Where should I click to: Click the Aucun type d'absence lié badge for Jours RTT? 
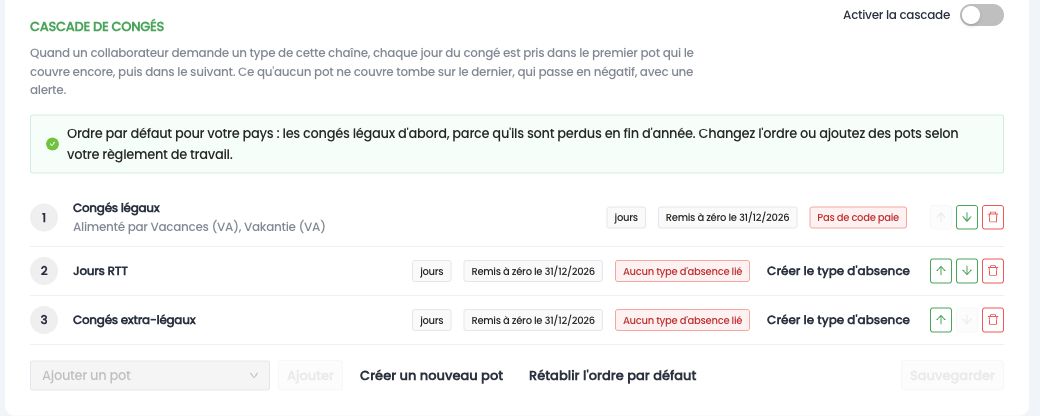pyautogui.click(x=682, y=271)
